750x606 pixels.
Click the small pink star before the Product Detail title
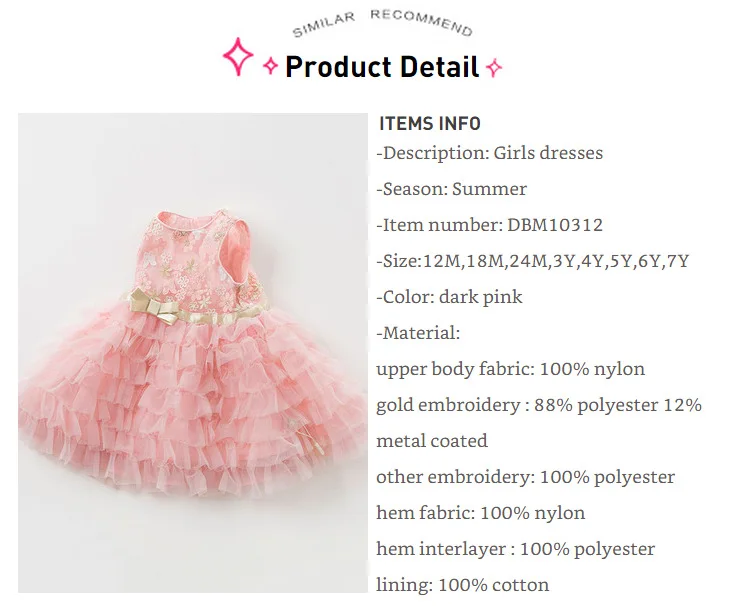[271, 66]
